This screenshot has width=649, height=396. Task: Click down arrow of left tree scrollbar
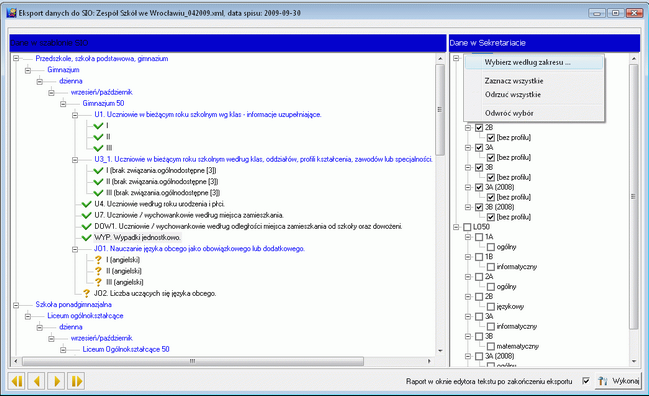pyautogui.click(x=440, y=350)
